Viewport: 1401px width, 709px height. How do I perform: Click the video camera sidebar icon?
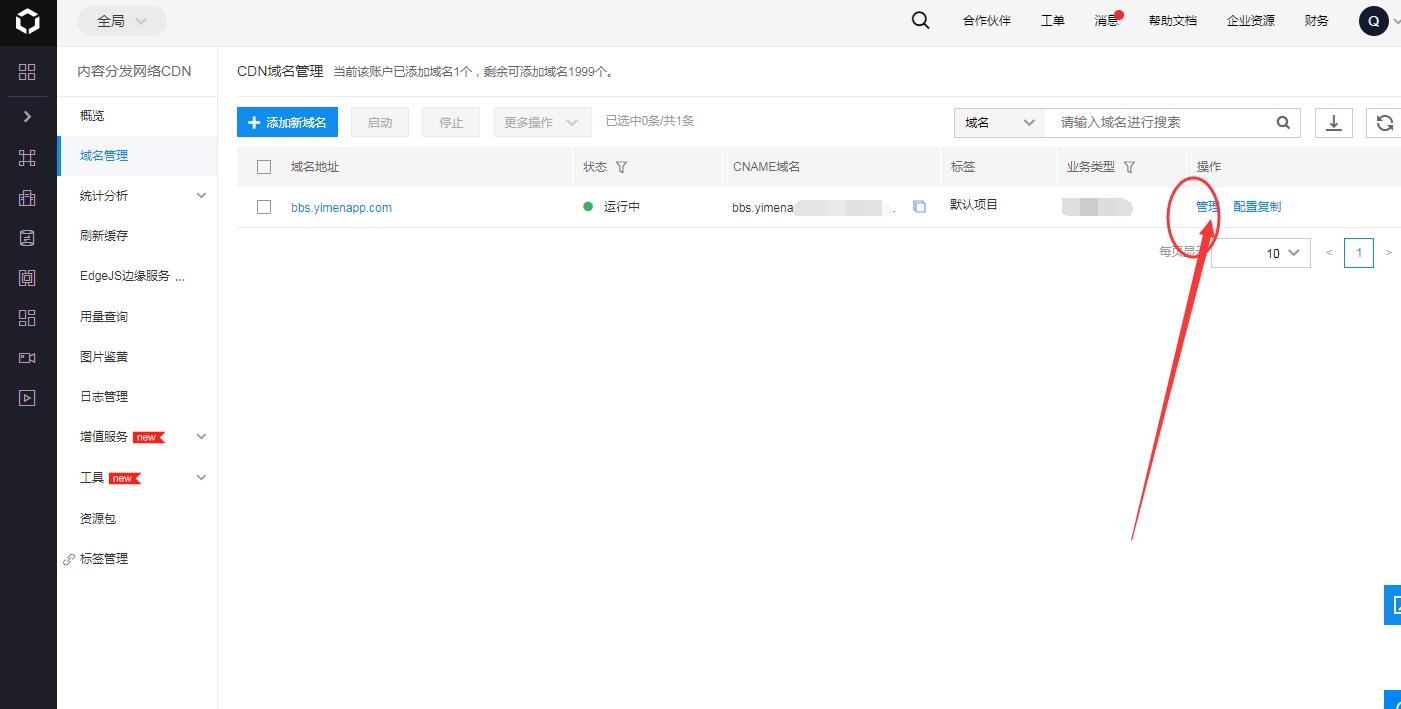(x=27, y=358)
